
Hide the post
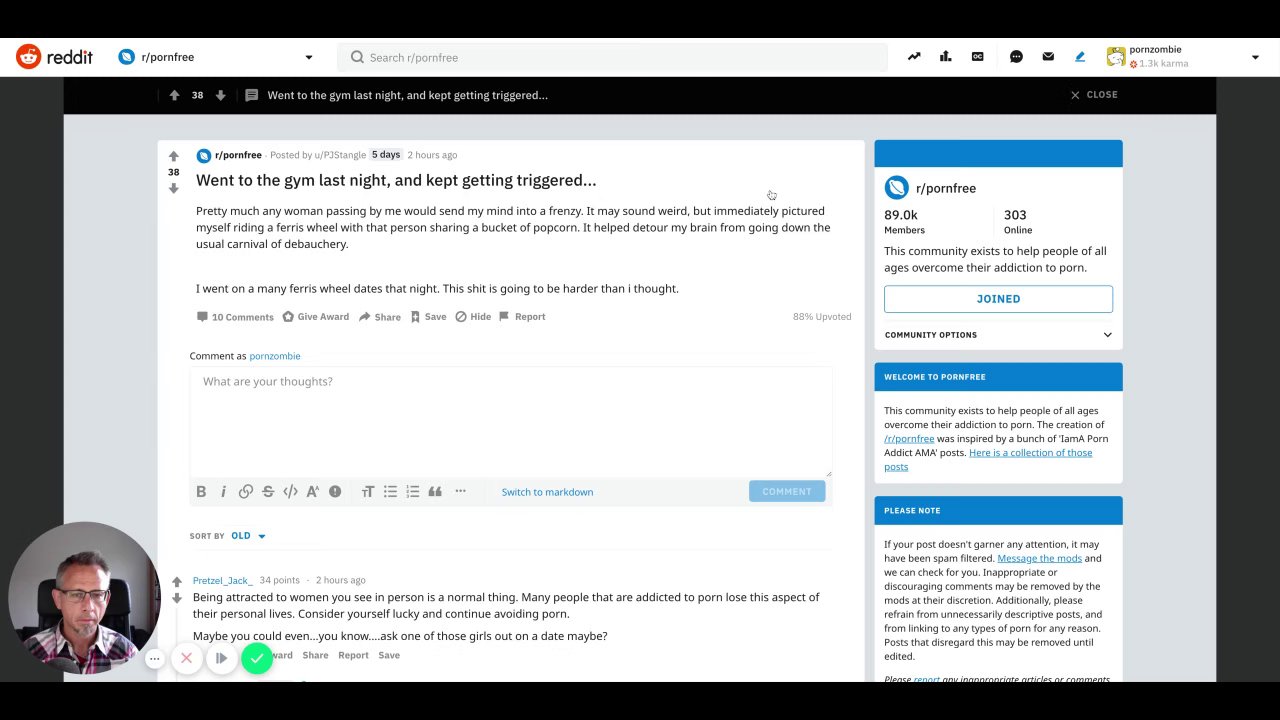point(473,316)
